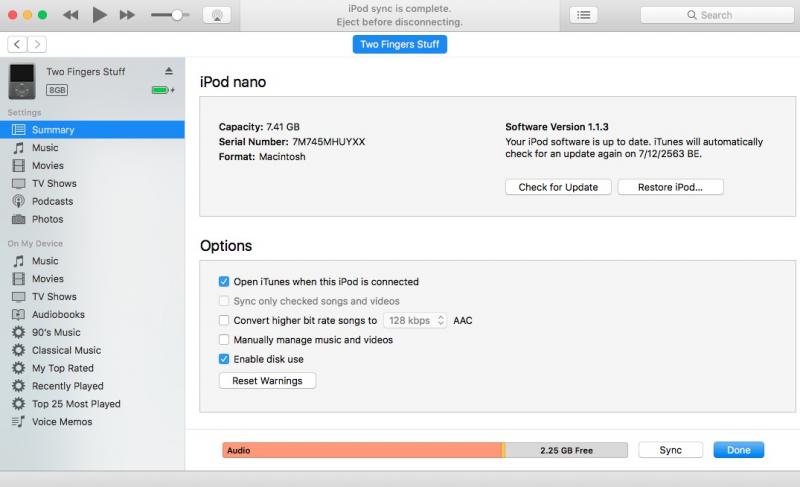Start playback with the play button
This screenshot has height=487, width=800.
pos(99,15)
